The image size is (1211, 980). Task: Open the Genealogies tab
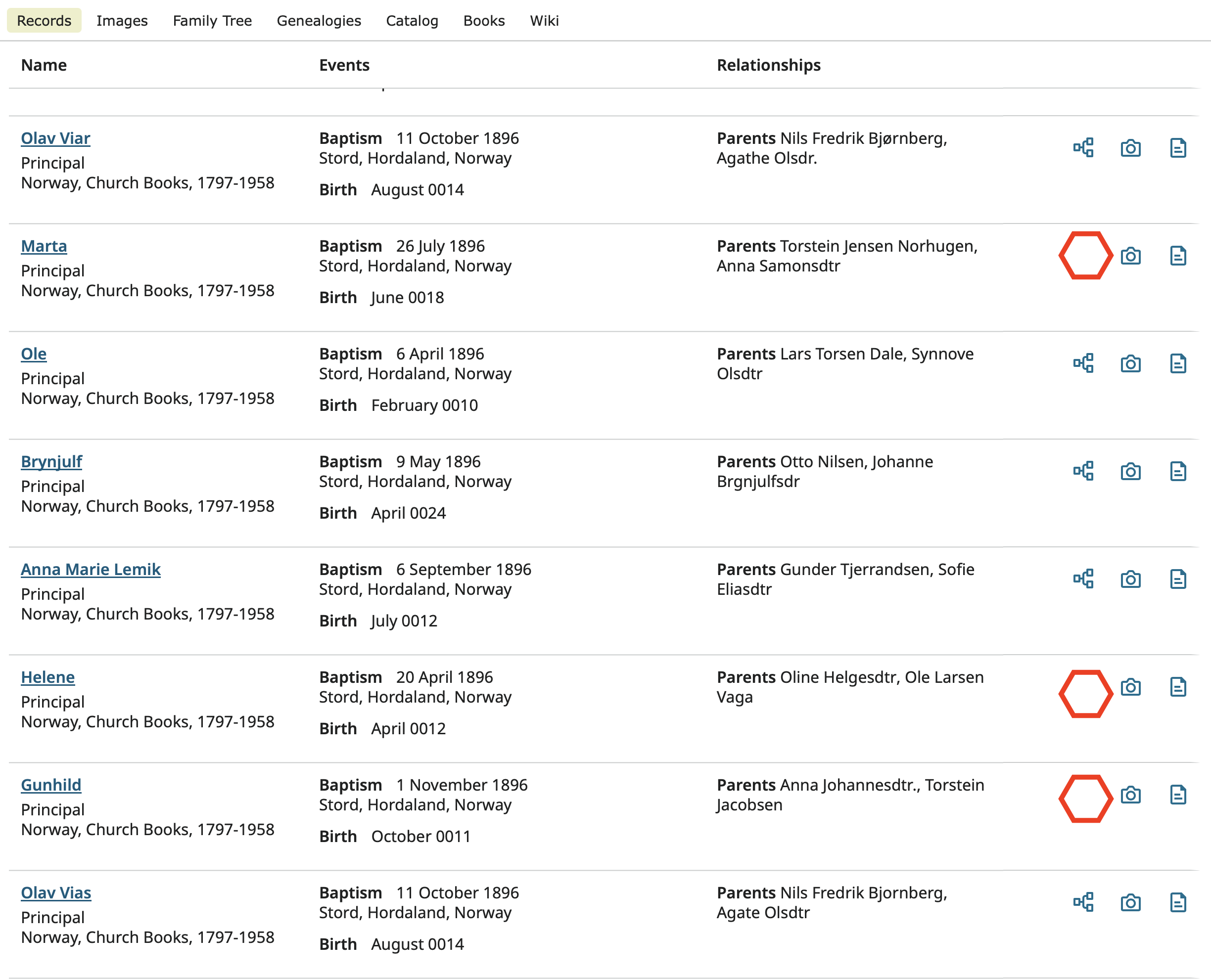click(319, 21)
